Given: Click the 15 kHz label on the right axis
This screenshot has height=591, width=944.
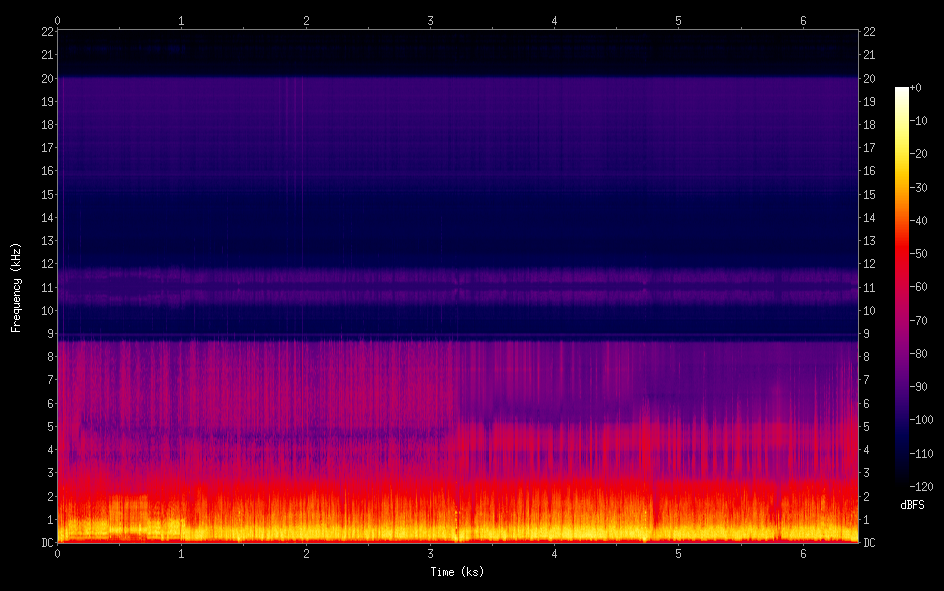Looking at the screenshot, I should [871, 195].
